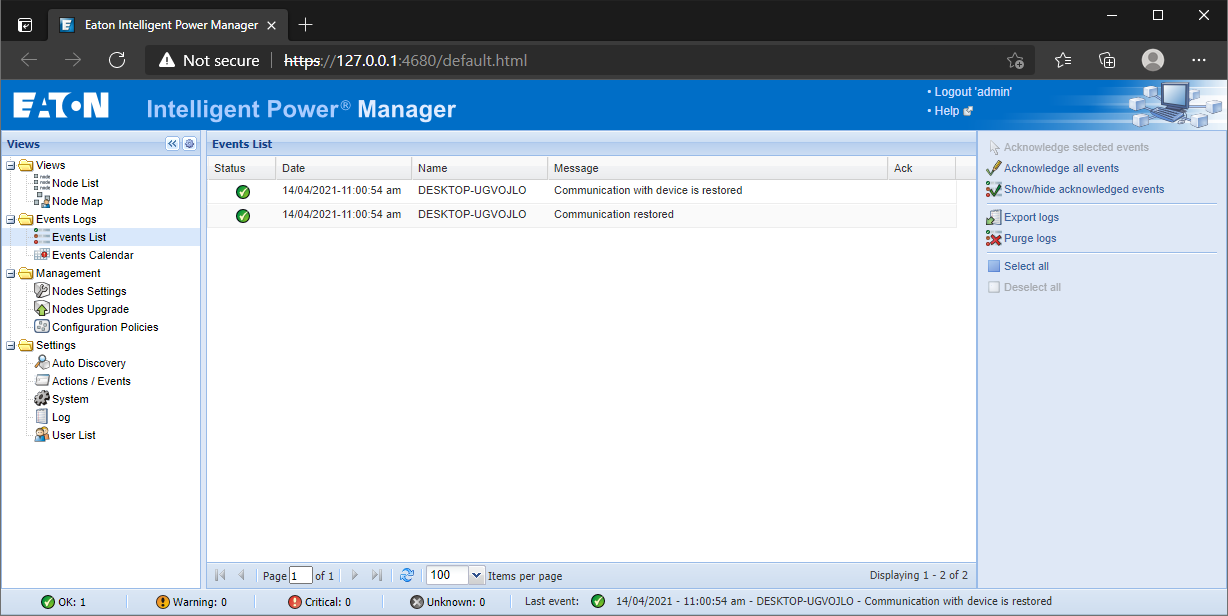Click the Select all icon
The image size is (1228, 616).
[994, 266]
